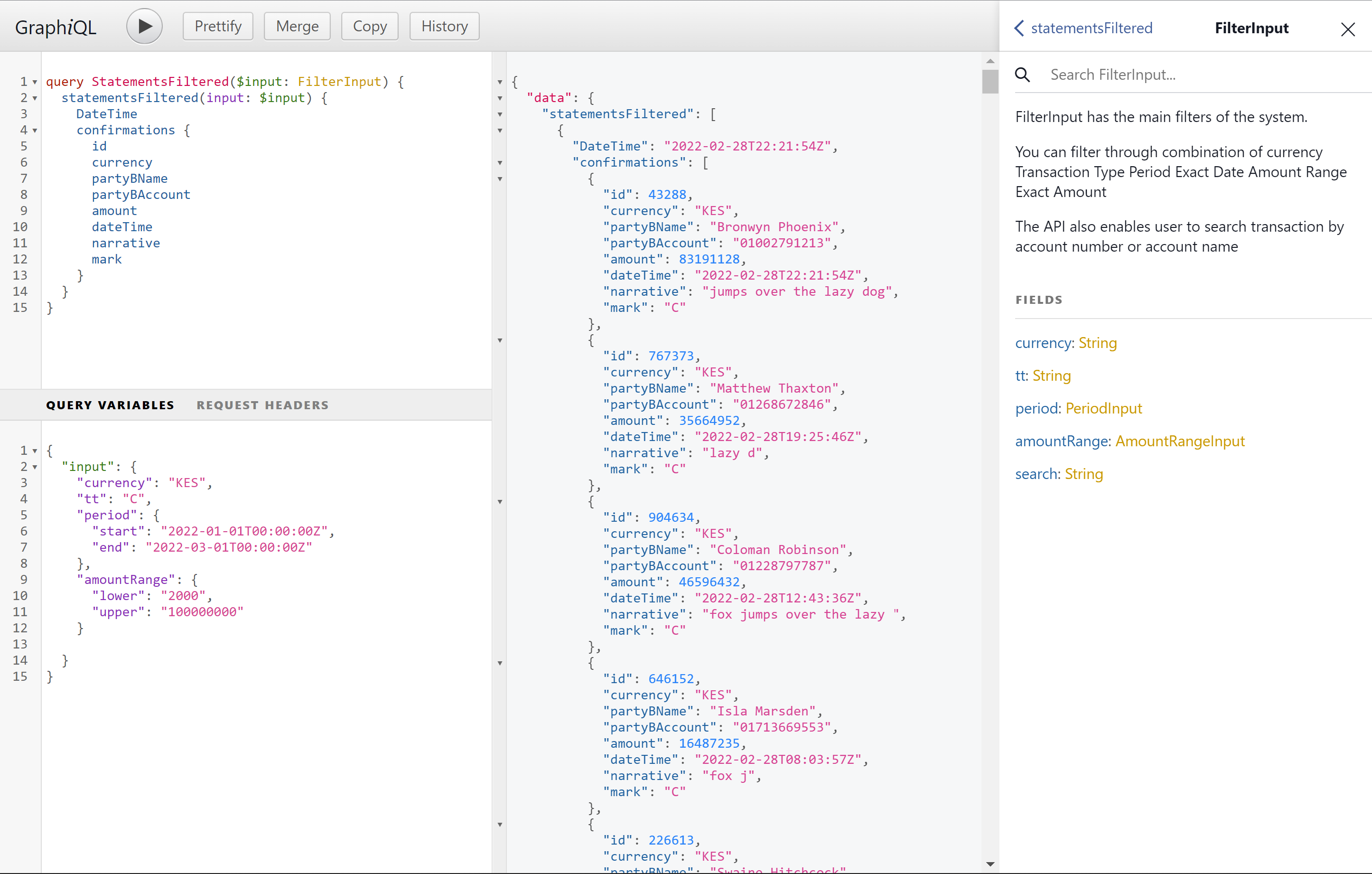Collapse statementsFiltered fold arrow on line 2
1372x874 pixels.
35,98
